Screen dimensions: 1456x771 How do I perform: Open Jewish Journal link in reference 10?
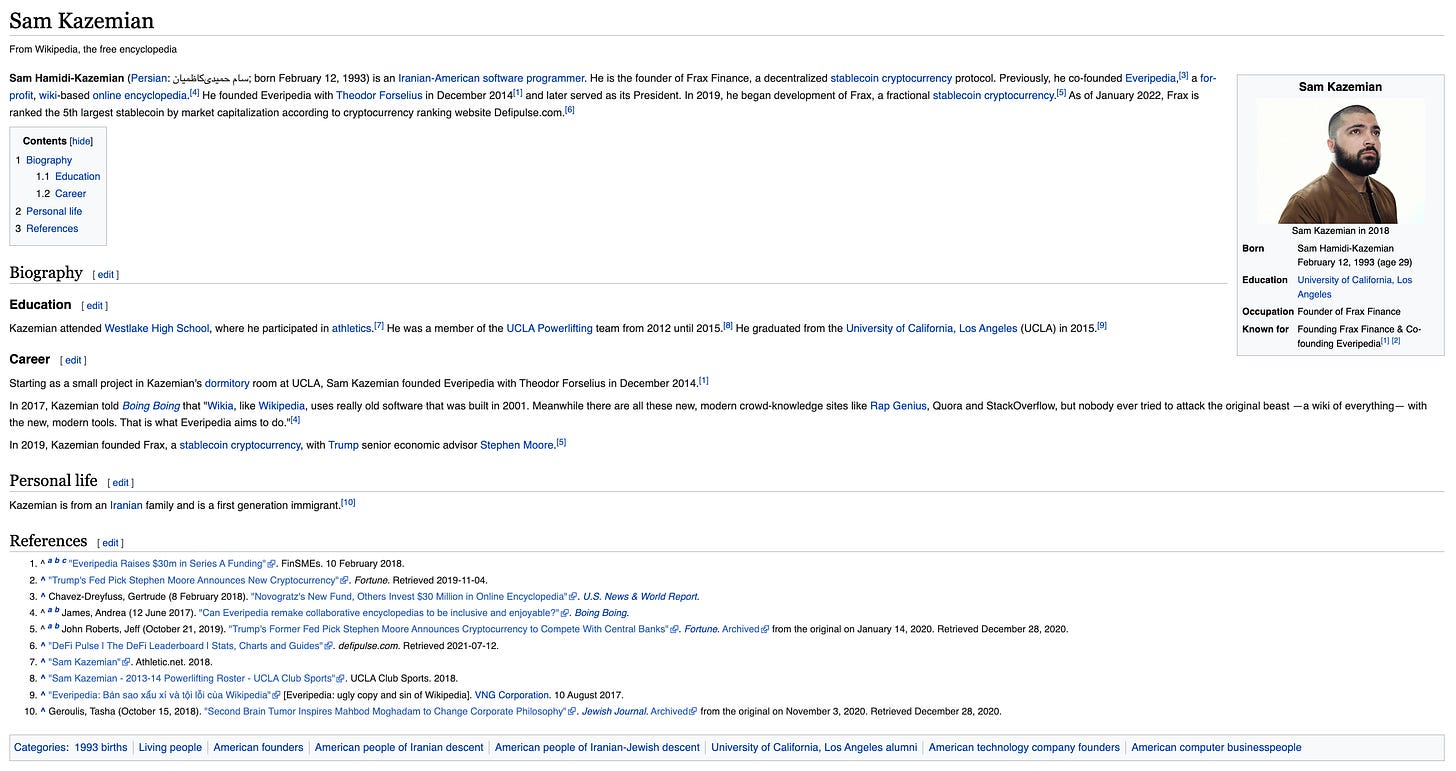[x=612, y=712]
